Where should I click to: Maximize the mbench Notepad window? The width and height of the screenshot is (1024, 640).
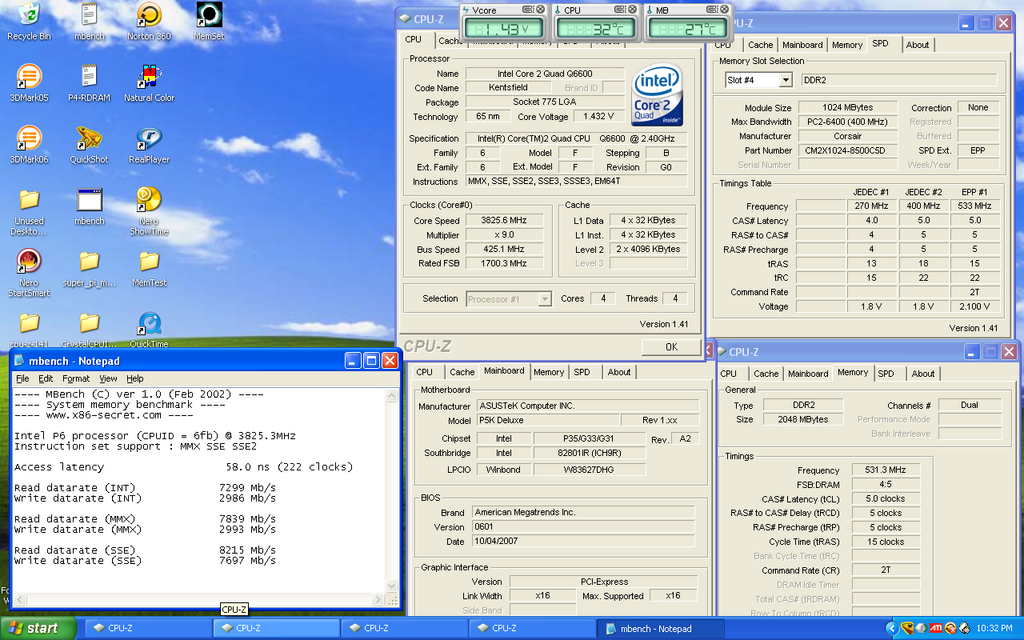pos(372,360)
